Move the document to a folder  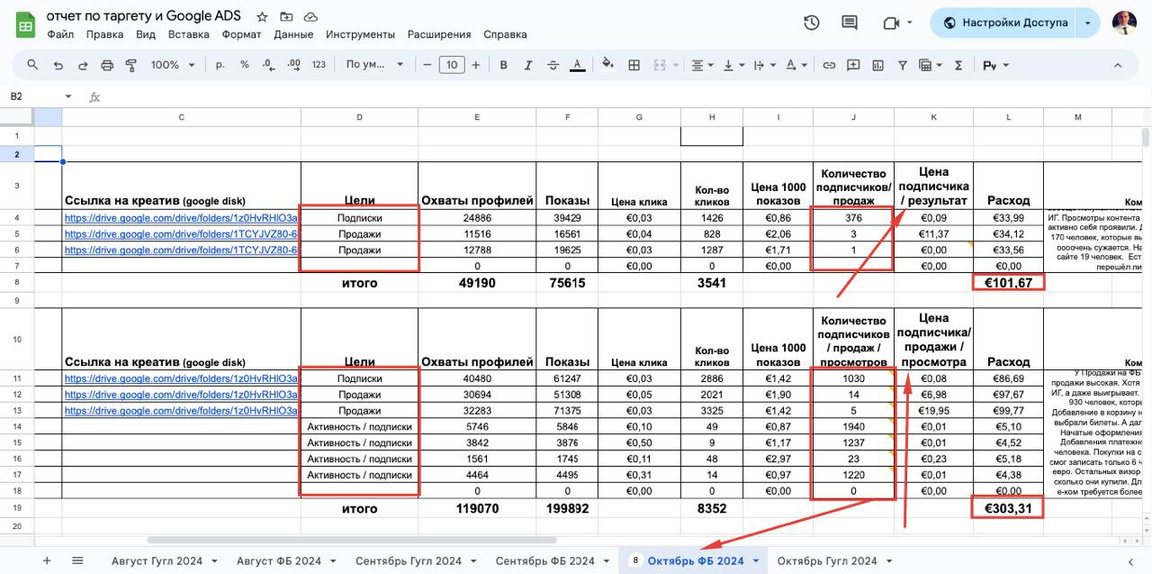point(287,16)
